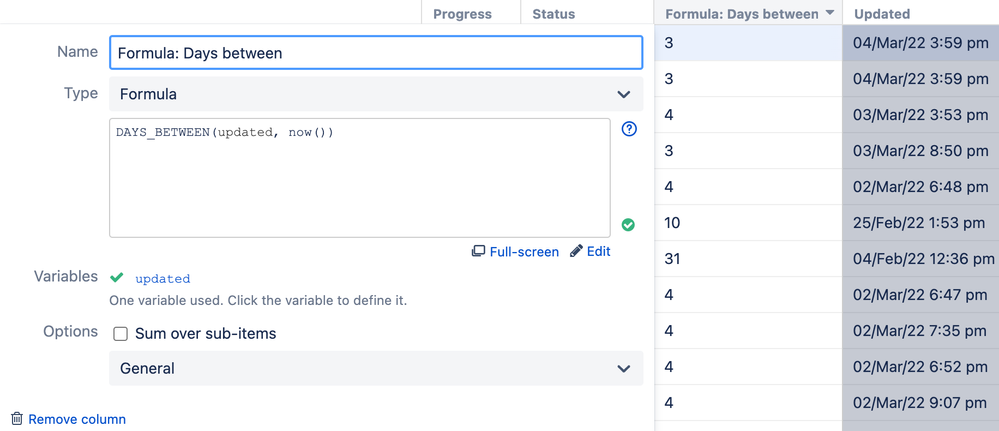Click the Remove column link
999x431 pixels.
coord(77,419)
